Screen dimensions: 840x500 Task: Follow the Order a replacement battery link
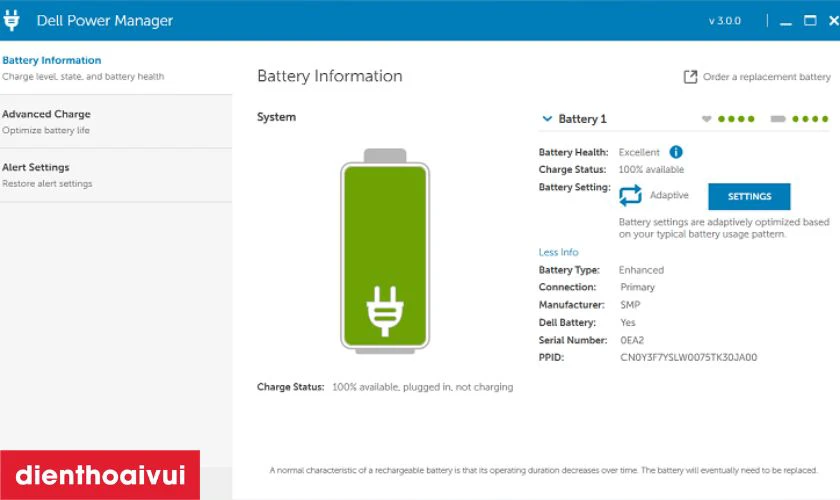[x=767, y=77]
